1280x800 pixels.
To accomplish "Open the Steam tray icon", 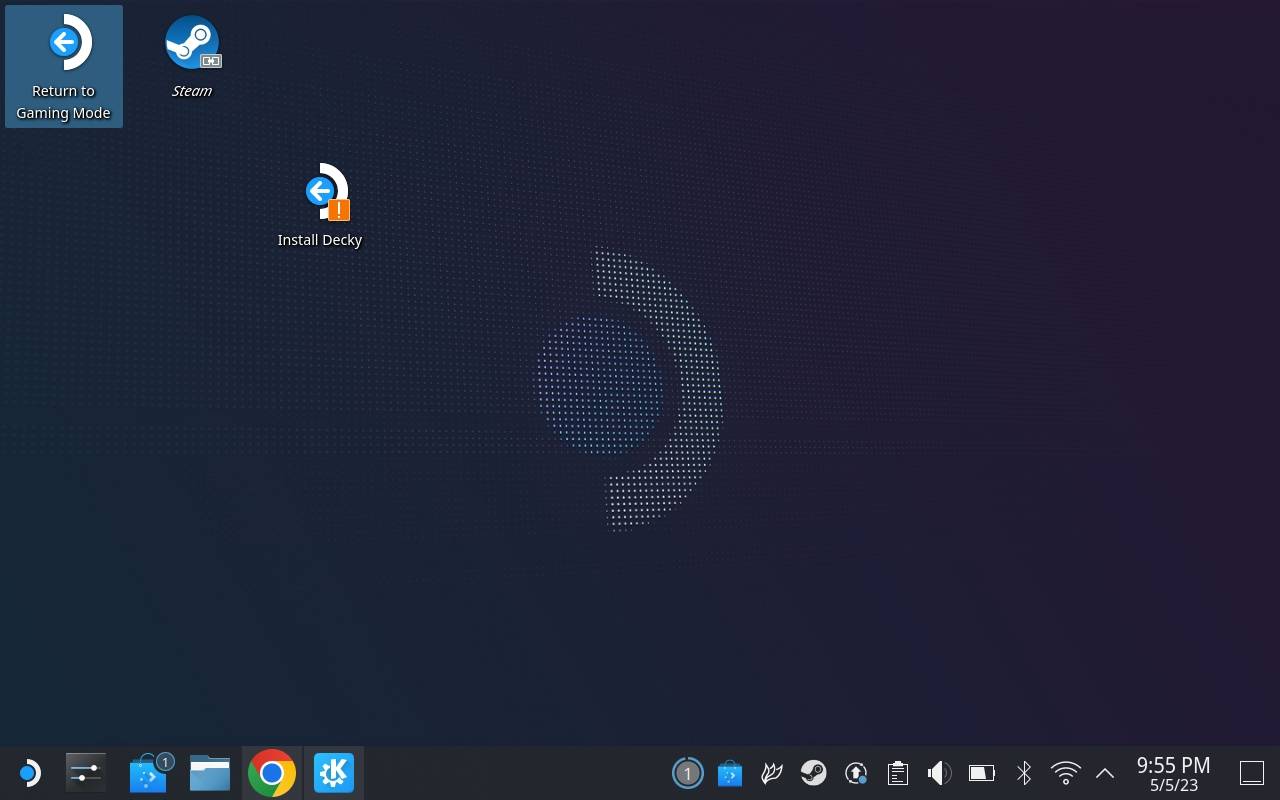I will coord(814,773).
